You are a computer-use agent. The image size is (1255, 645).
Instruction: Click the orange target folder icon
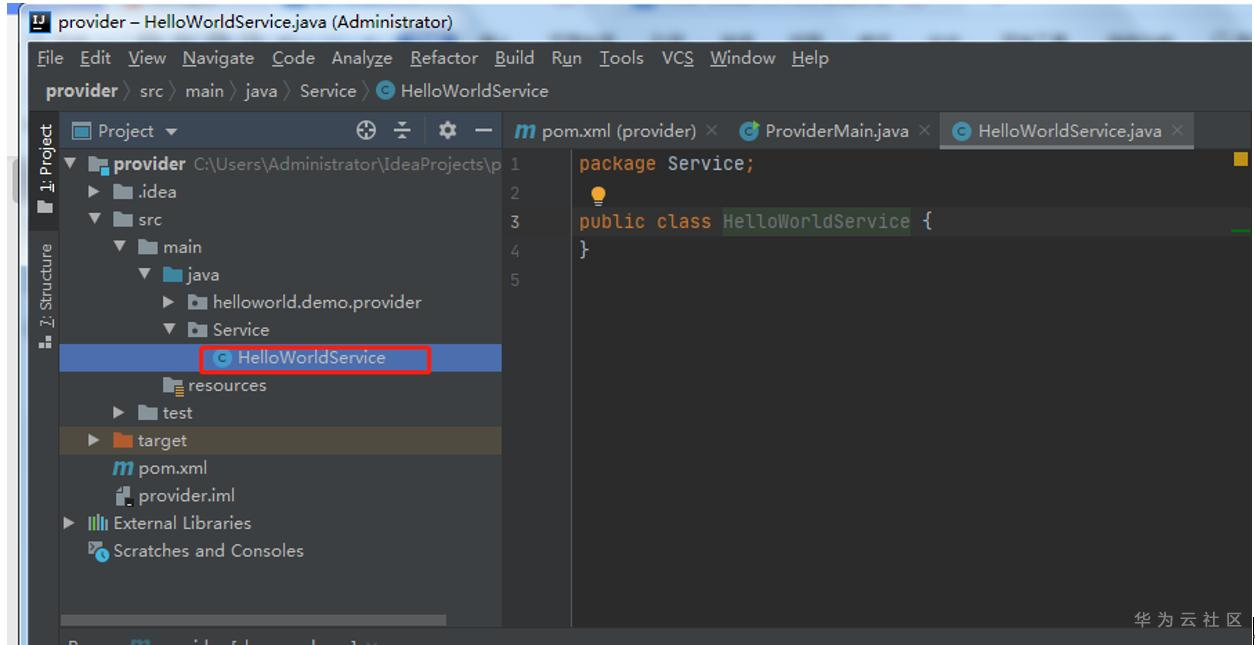tap(123, 441)
